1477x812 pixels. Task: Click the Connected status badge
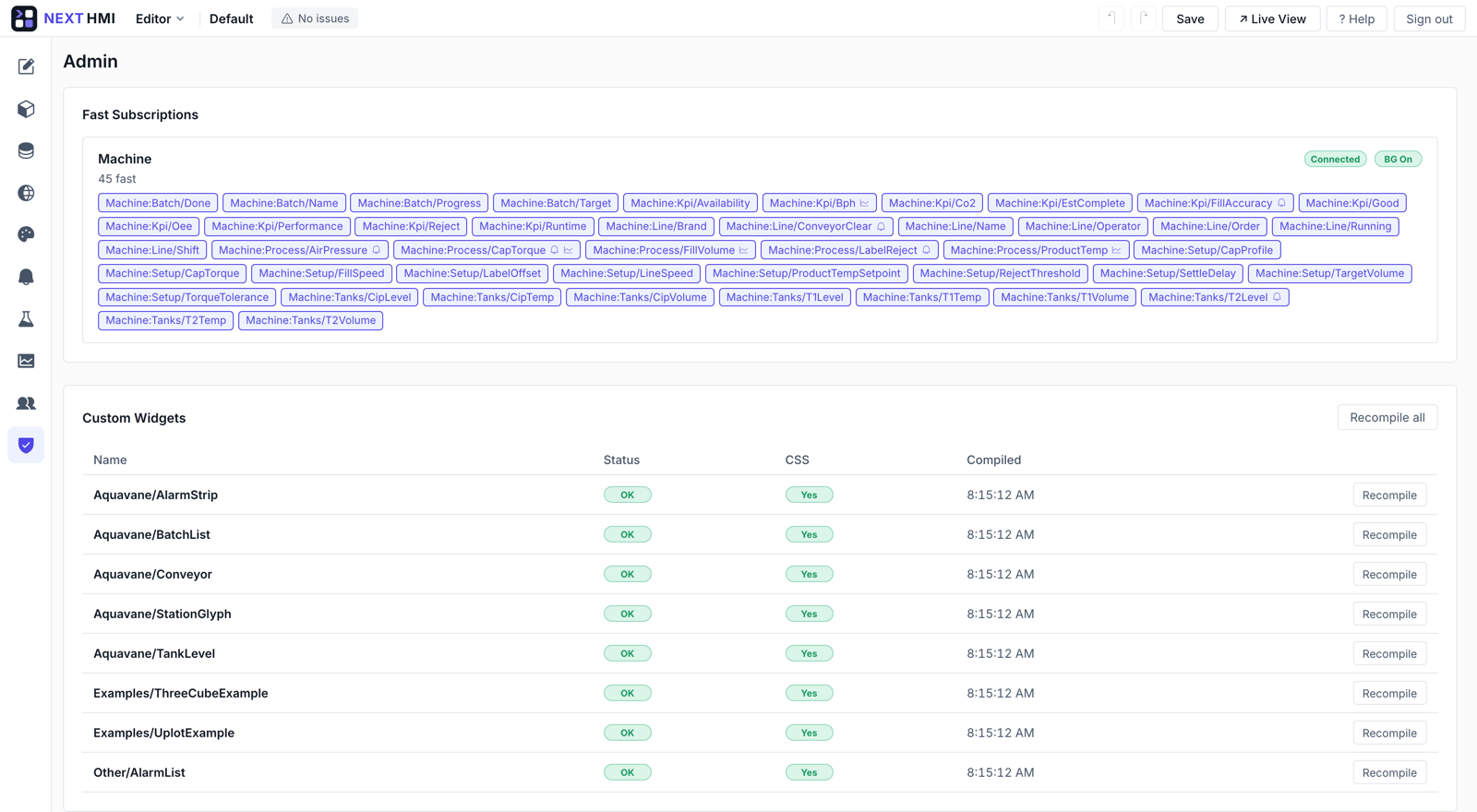[x=1335, y=160]
